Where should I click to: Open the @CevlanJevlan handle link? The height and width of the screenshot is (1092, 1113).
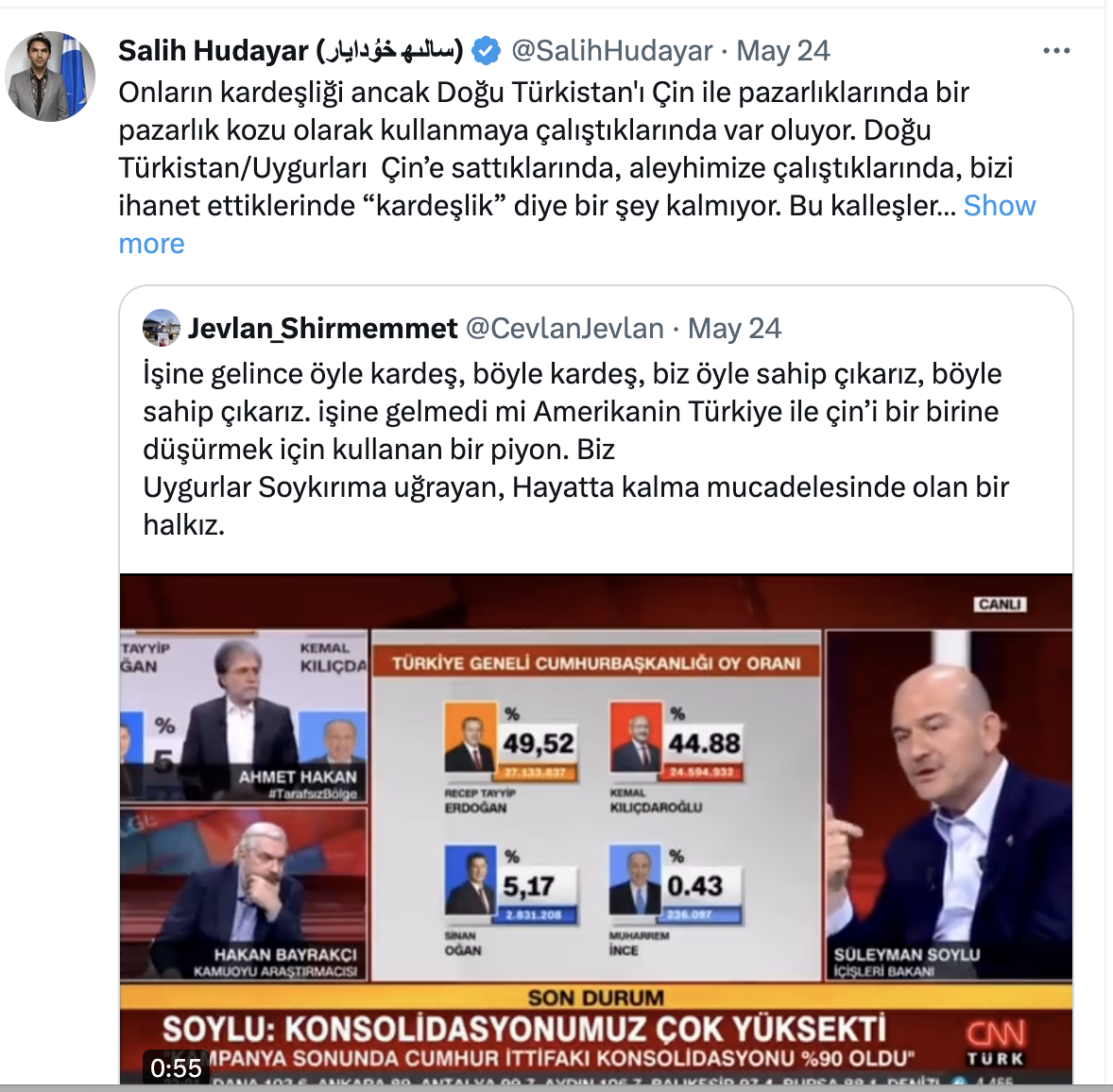564,329
